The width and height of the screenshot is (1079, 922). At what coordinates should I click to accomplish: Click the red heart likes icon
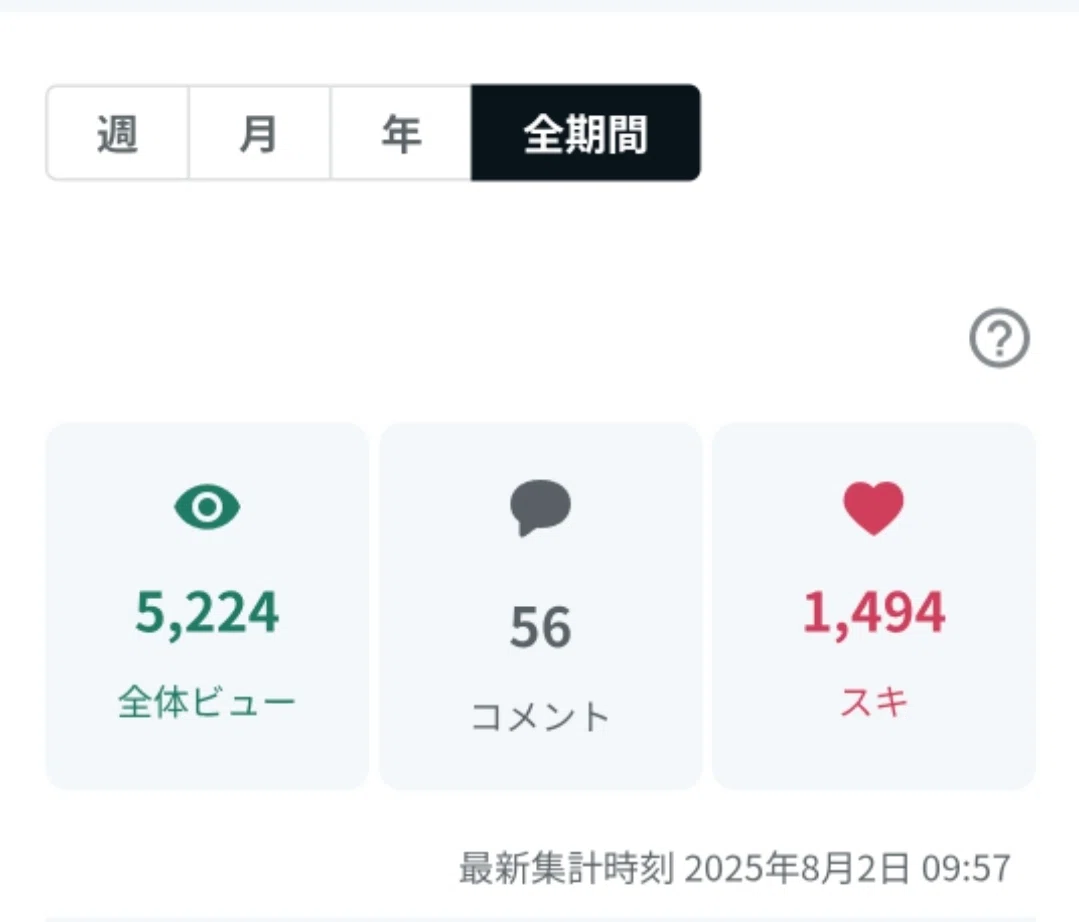tap(873, 508)
